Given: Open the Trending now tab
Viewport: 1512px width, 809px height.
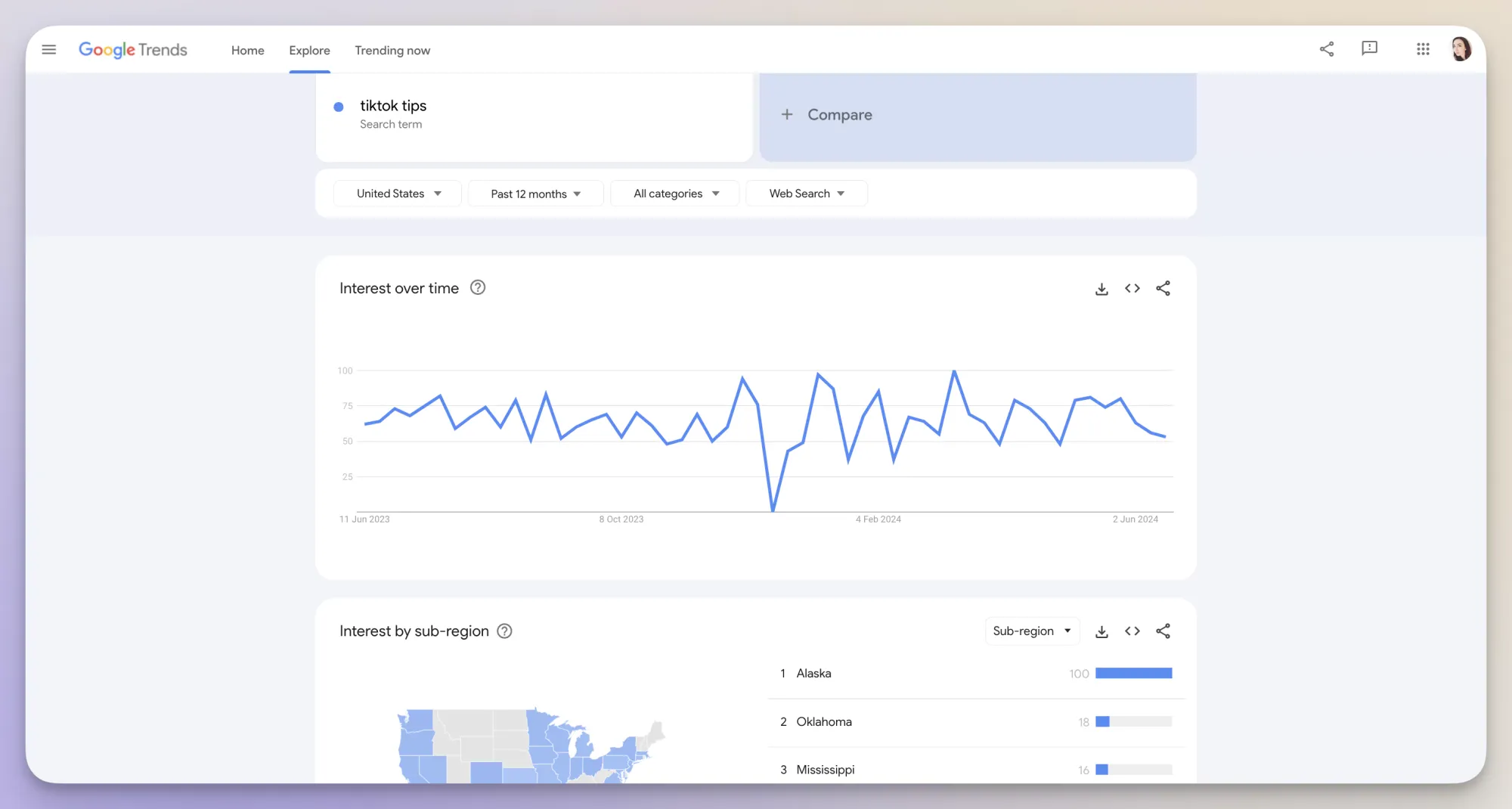Looking at the screenshot, I should tap(392, 50).
